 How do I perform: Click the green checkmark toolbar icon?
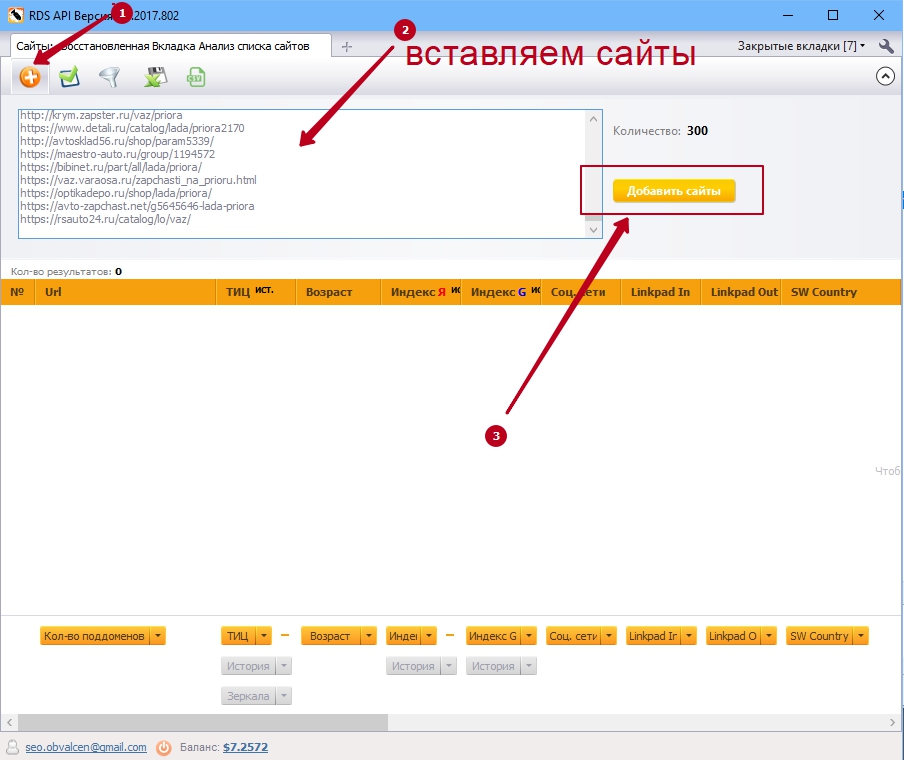click(x=69, y=77)
